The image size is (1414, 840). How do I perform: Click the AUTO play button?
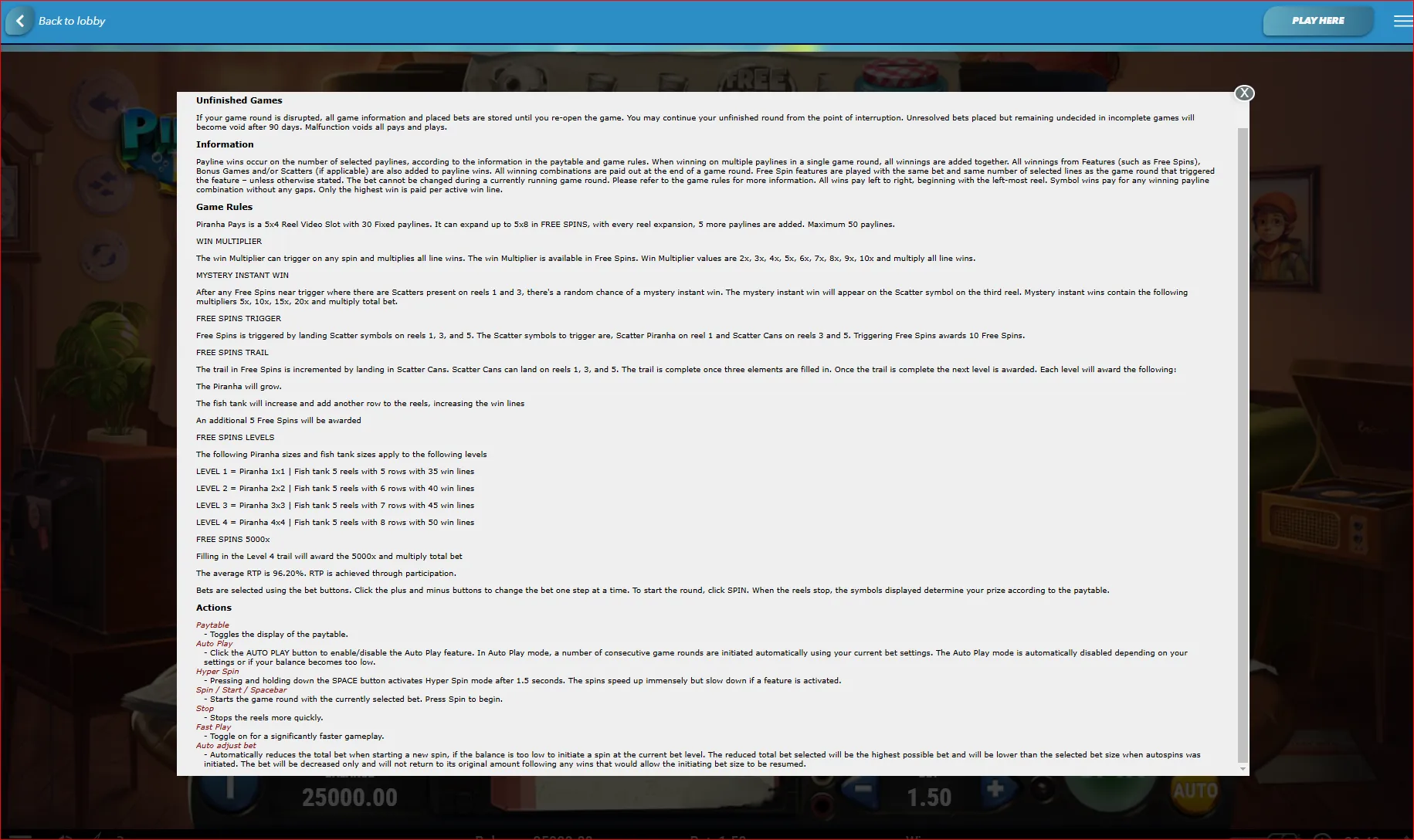click(x=1195, y=791)
